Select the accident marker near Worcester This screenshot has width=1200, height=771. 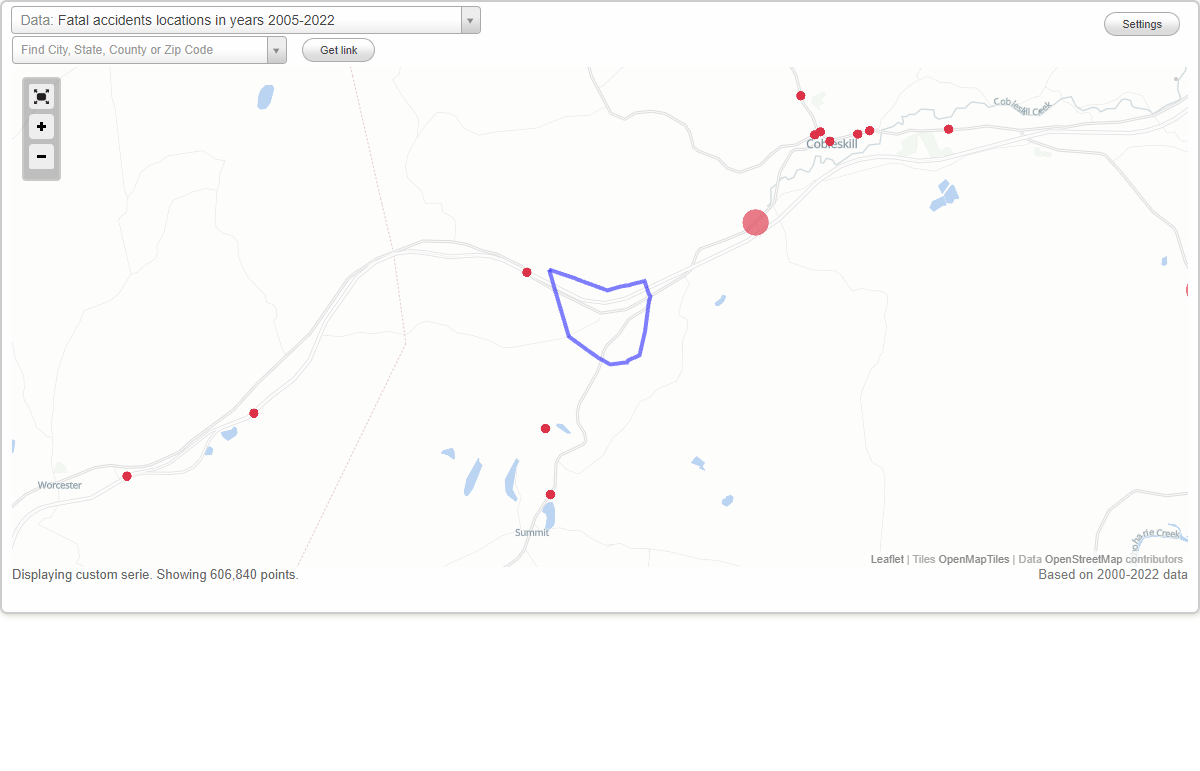tap(127, 476)
